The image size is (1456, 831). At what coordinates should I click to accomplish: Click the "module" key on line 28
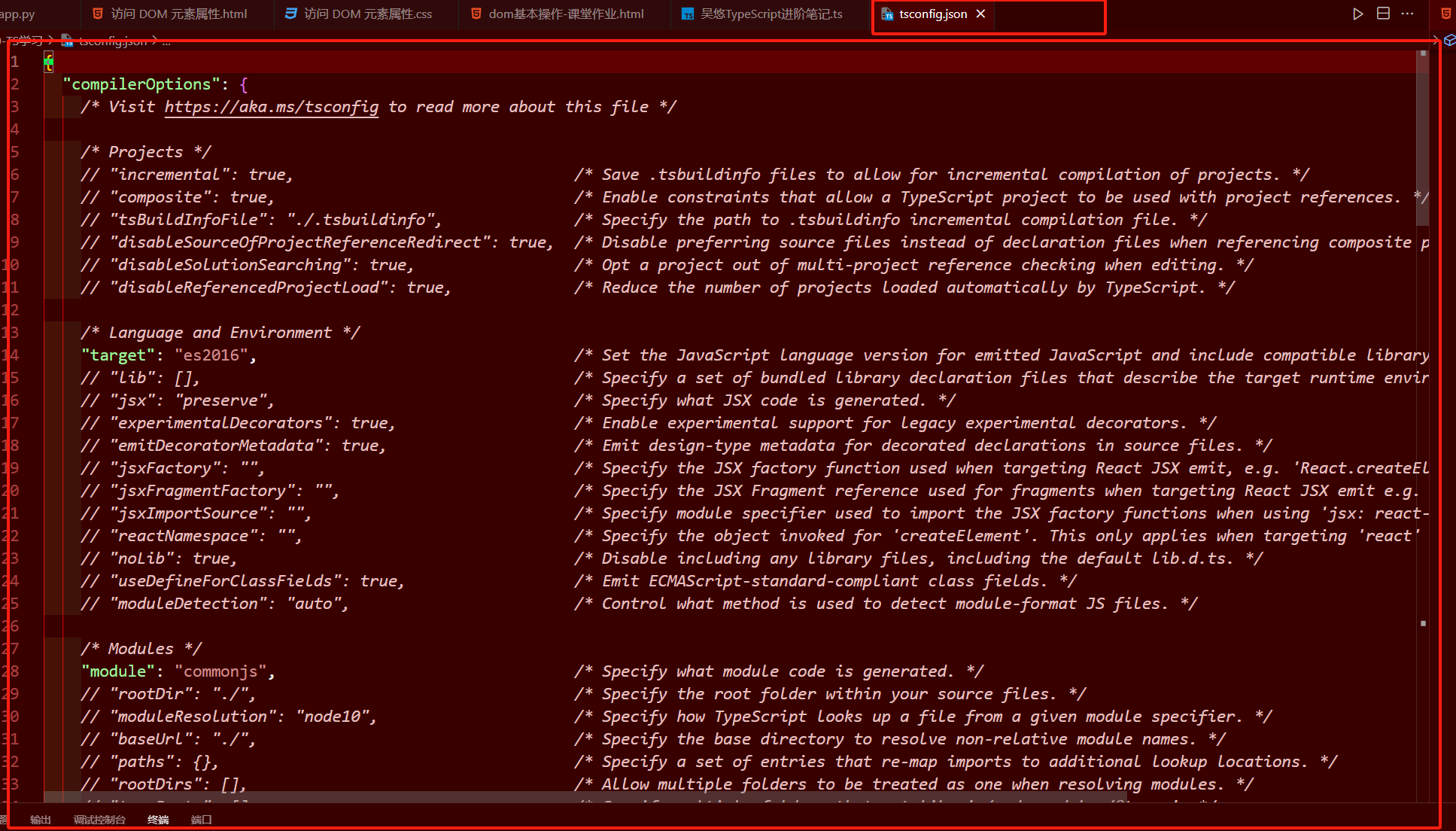[x=117, y=671]
